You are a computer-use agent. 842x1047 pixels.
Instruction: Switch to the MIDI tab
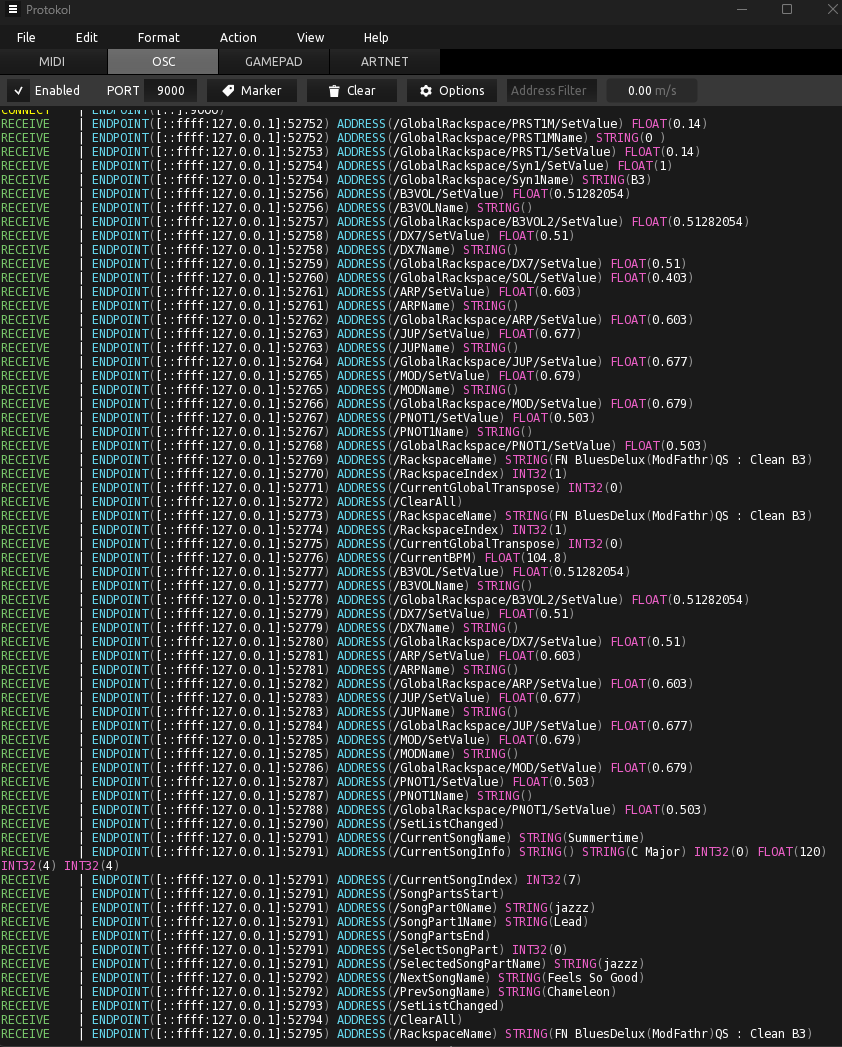tap(52, 62)
